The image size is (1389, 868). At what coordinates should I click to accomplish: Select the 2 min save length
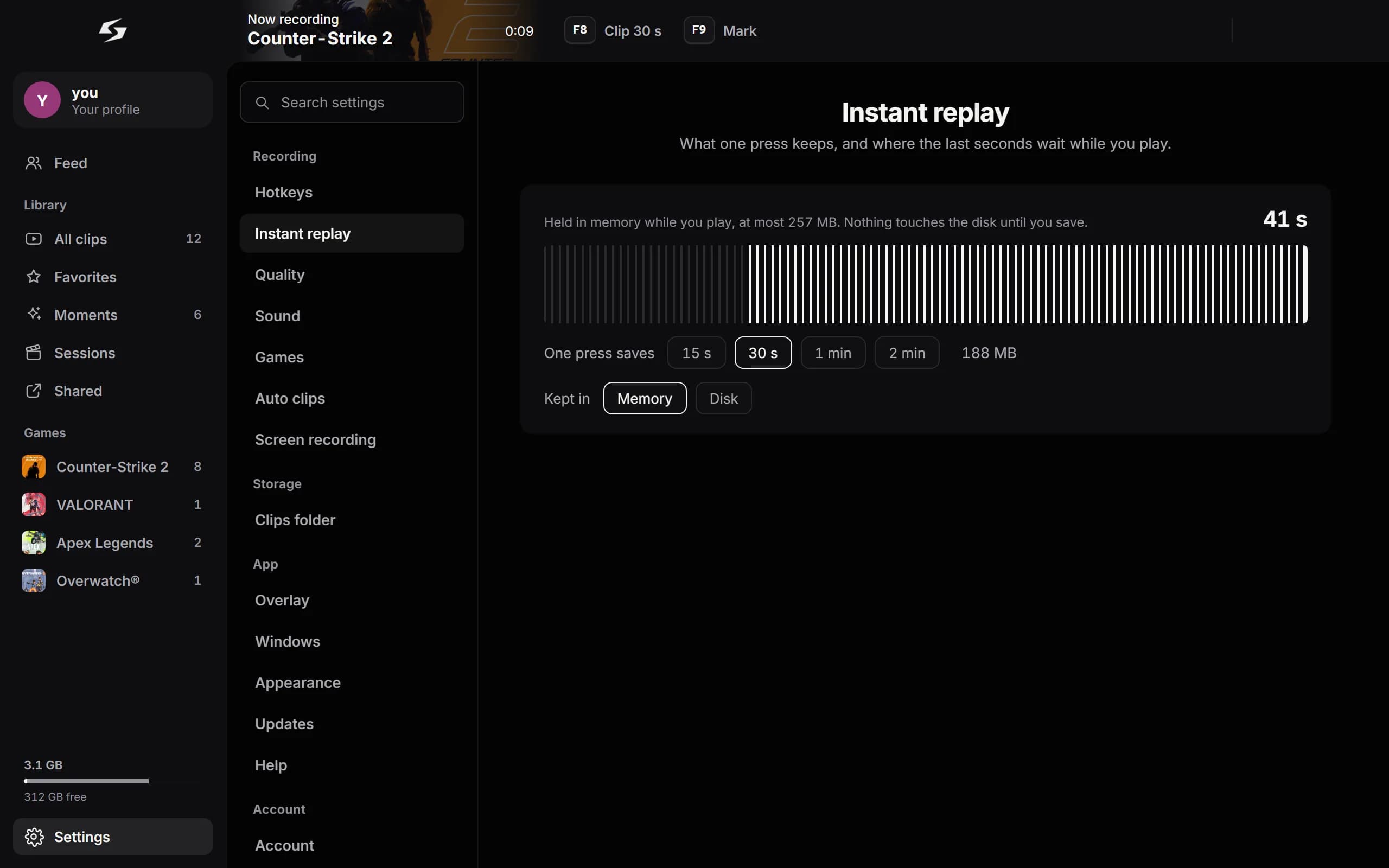[x=907, y=353]
